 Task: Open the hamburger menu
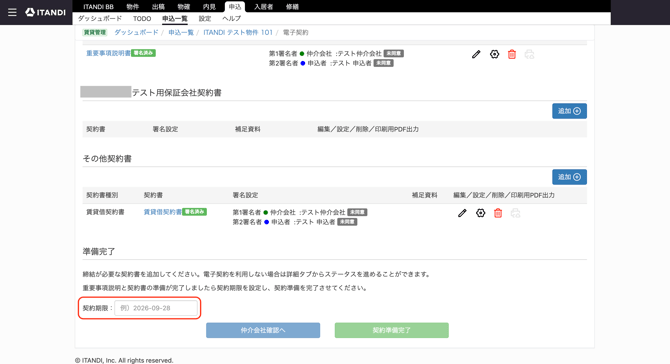pyautogui.click(x=12, y=12)
